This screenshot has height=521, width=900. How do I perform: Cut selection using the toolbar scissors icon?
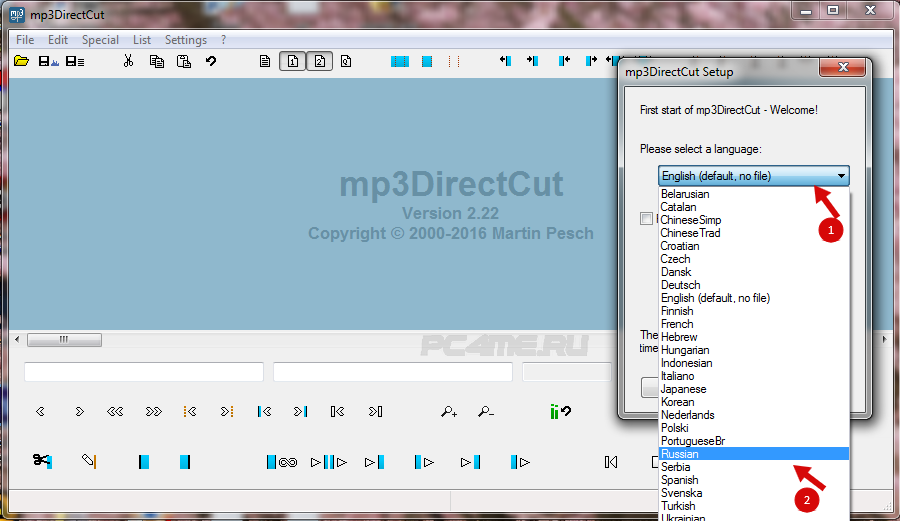128,61
